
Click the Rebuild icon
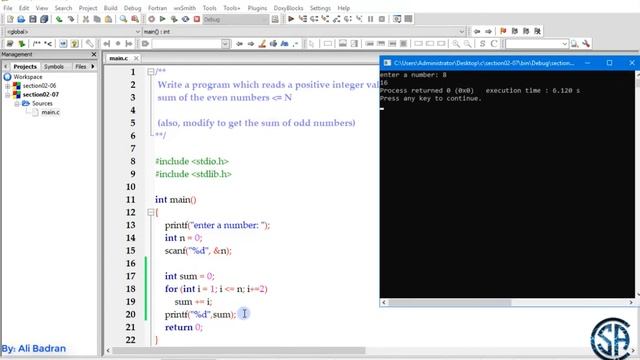[185, 19]
